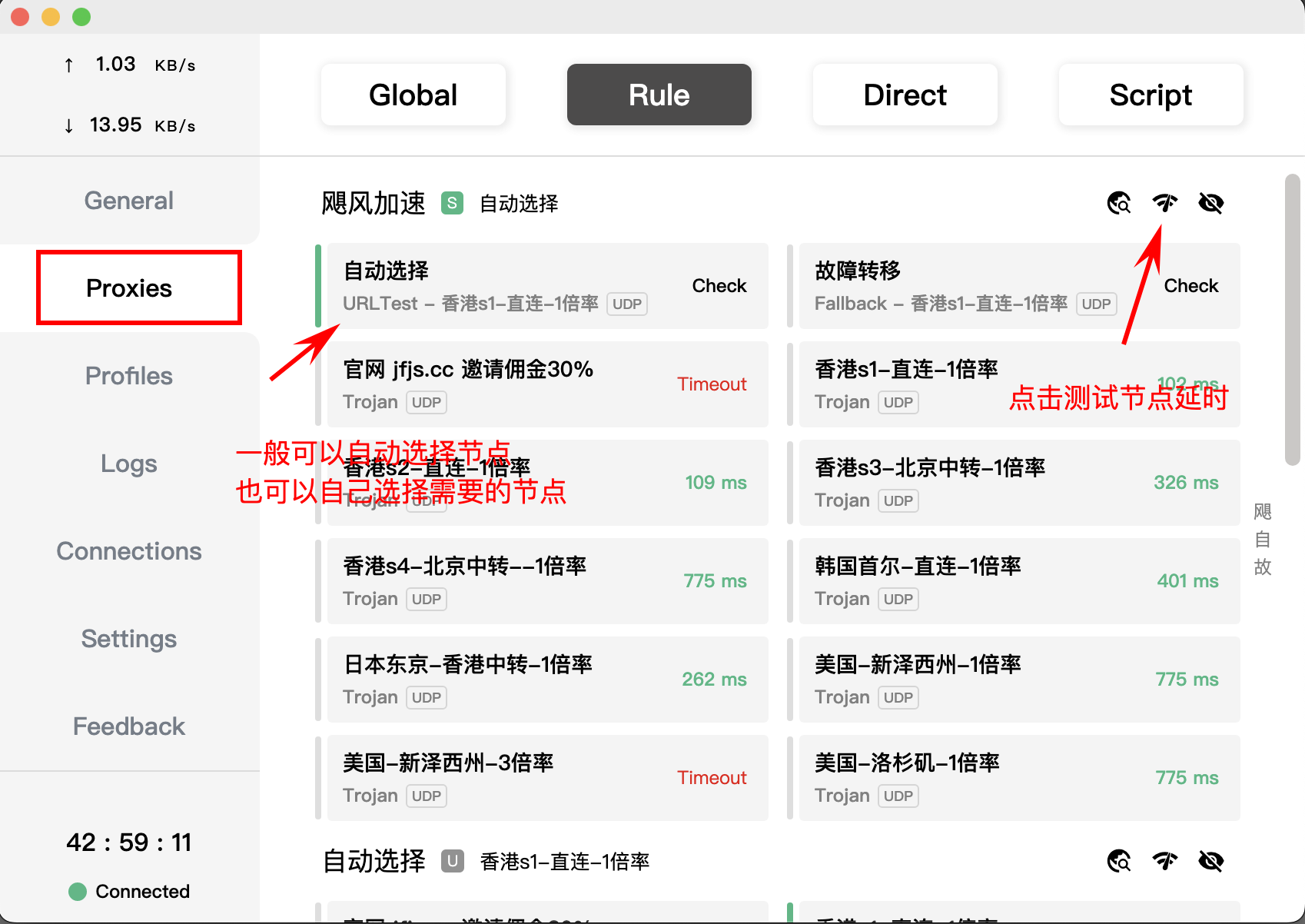Click the green Connected status dot
Screen dimensions: 1305x924
coord(78,891)
